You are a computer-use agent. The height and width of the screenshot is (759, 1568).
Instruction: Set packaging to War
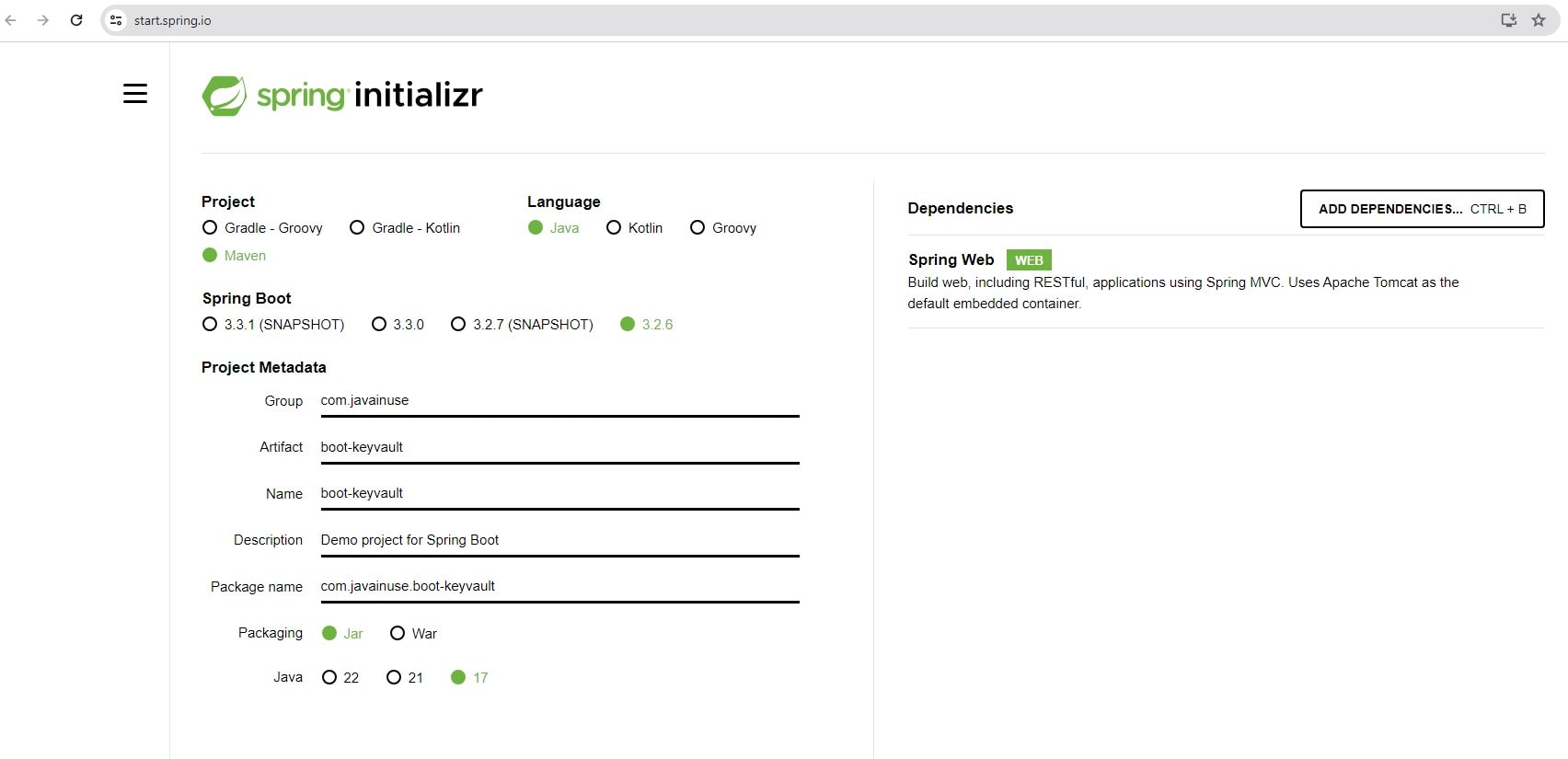(x=414, y=633)
